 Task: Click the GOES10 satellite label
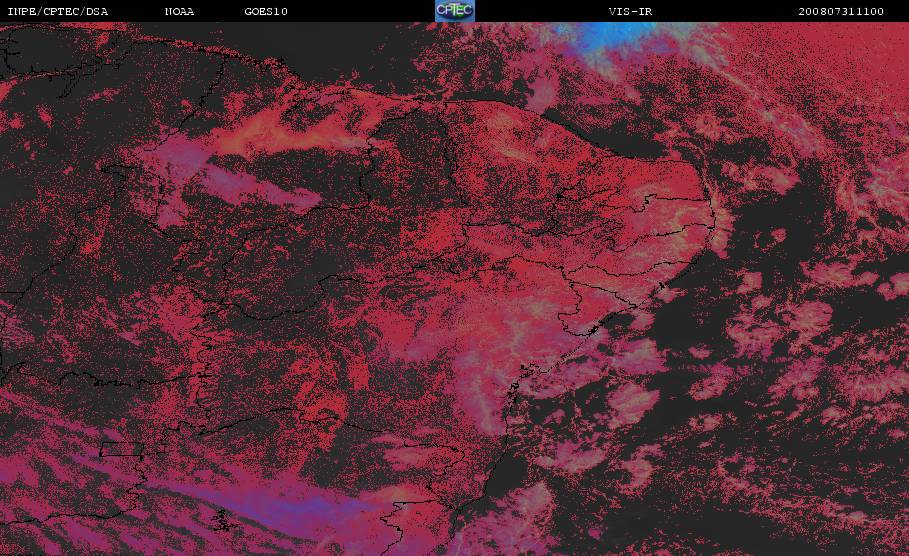click(x=266, y=11)
